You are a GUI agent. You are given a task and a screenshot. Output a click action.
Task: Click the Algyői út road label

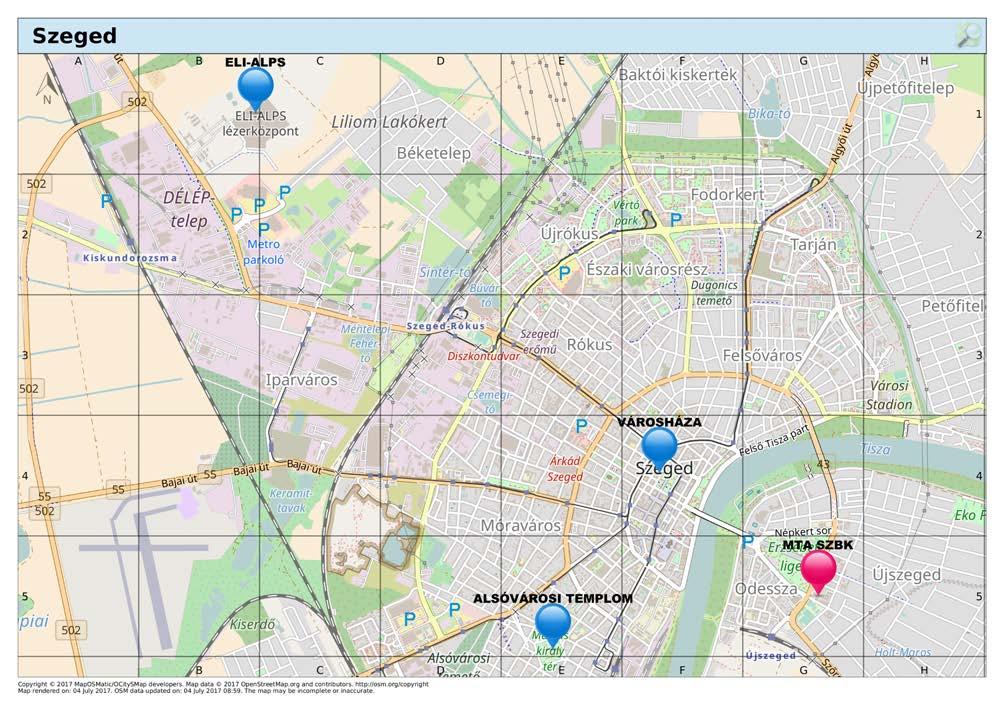[x=843, y=144]
